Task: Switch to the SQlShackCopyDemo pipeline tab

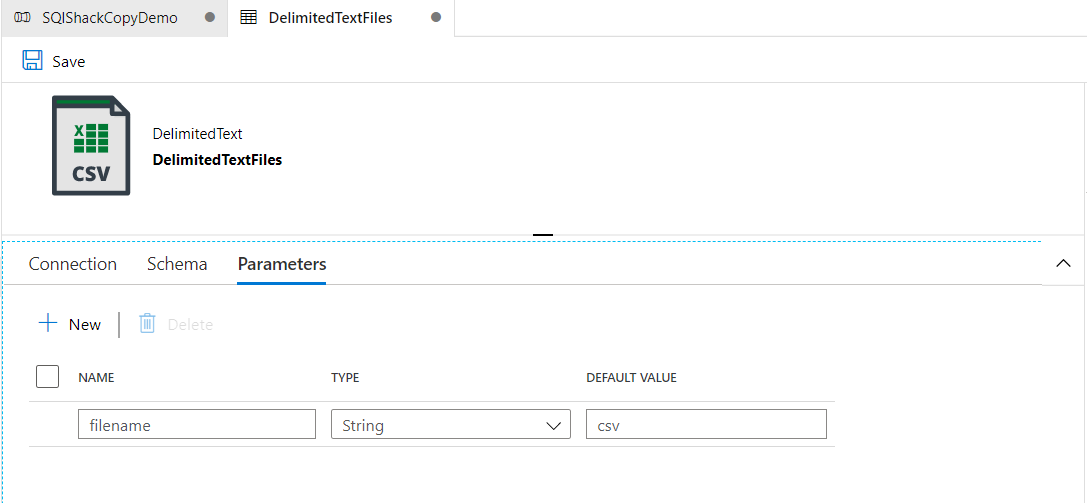Action: pyautogui.click(x=109, y=18)
